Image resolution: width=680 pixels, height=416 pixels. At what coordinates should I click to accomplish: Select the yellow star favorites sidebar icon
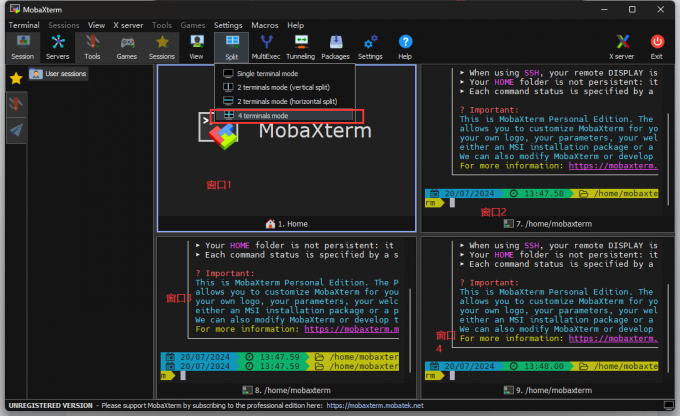[x=16, y=79]
